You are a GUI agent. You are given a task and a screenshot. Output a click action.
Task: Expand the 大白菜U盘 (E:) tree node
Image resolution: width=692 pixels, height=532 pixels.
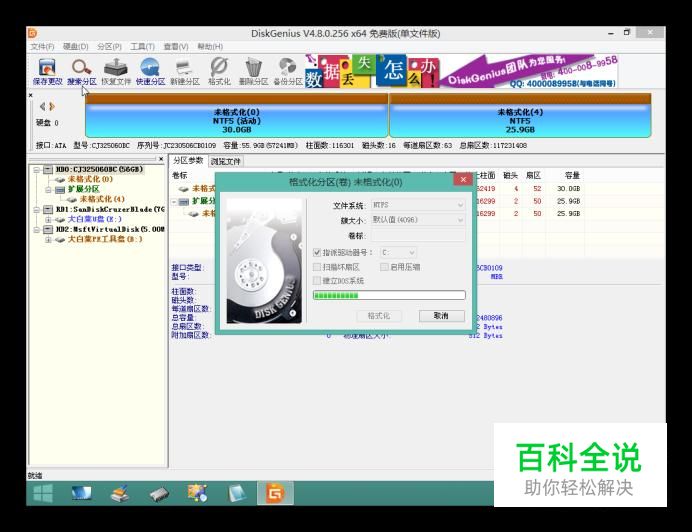pos(48,219)
